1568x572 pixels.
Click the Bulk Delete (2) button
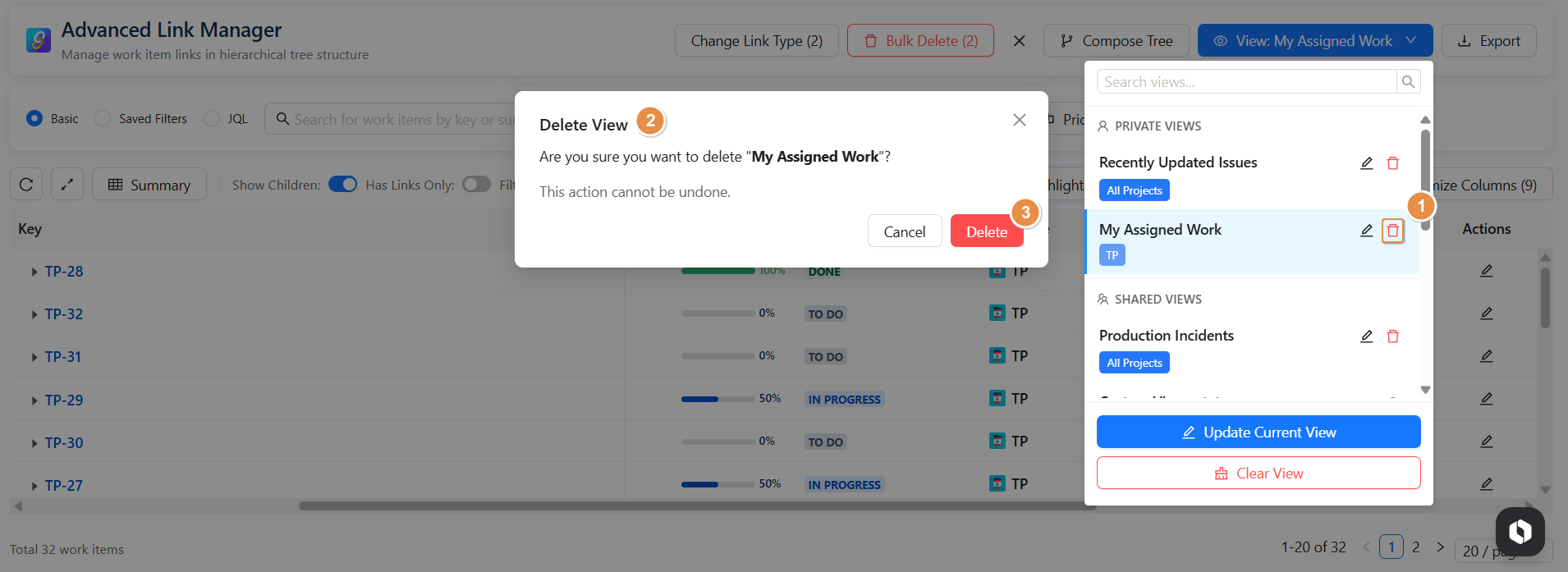(x=920, y=40)
